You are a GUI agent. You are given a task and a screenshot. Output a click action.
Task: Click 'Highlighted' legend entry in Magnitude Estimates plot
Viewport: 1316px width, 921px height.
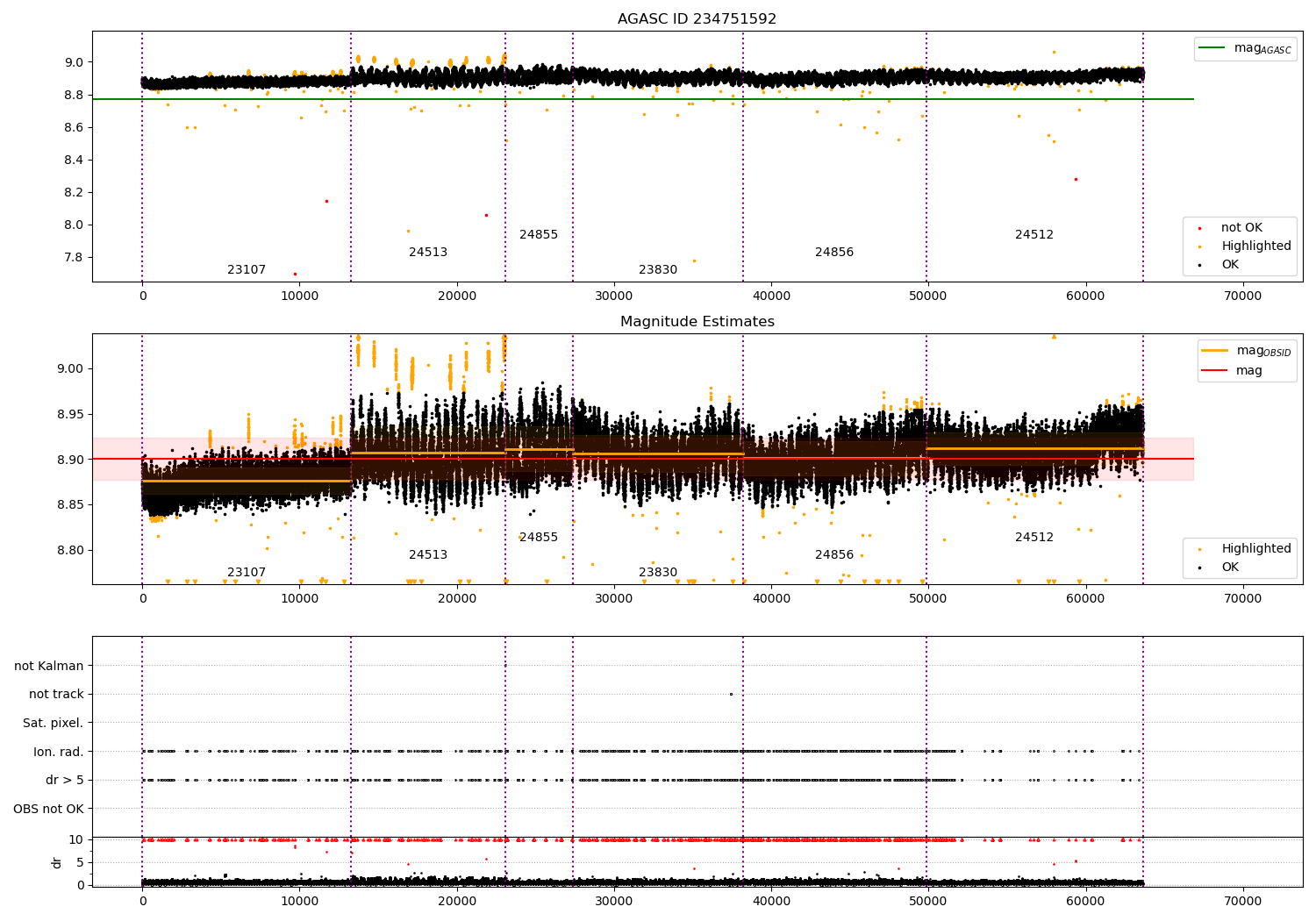1246,549
